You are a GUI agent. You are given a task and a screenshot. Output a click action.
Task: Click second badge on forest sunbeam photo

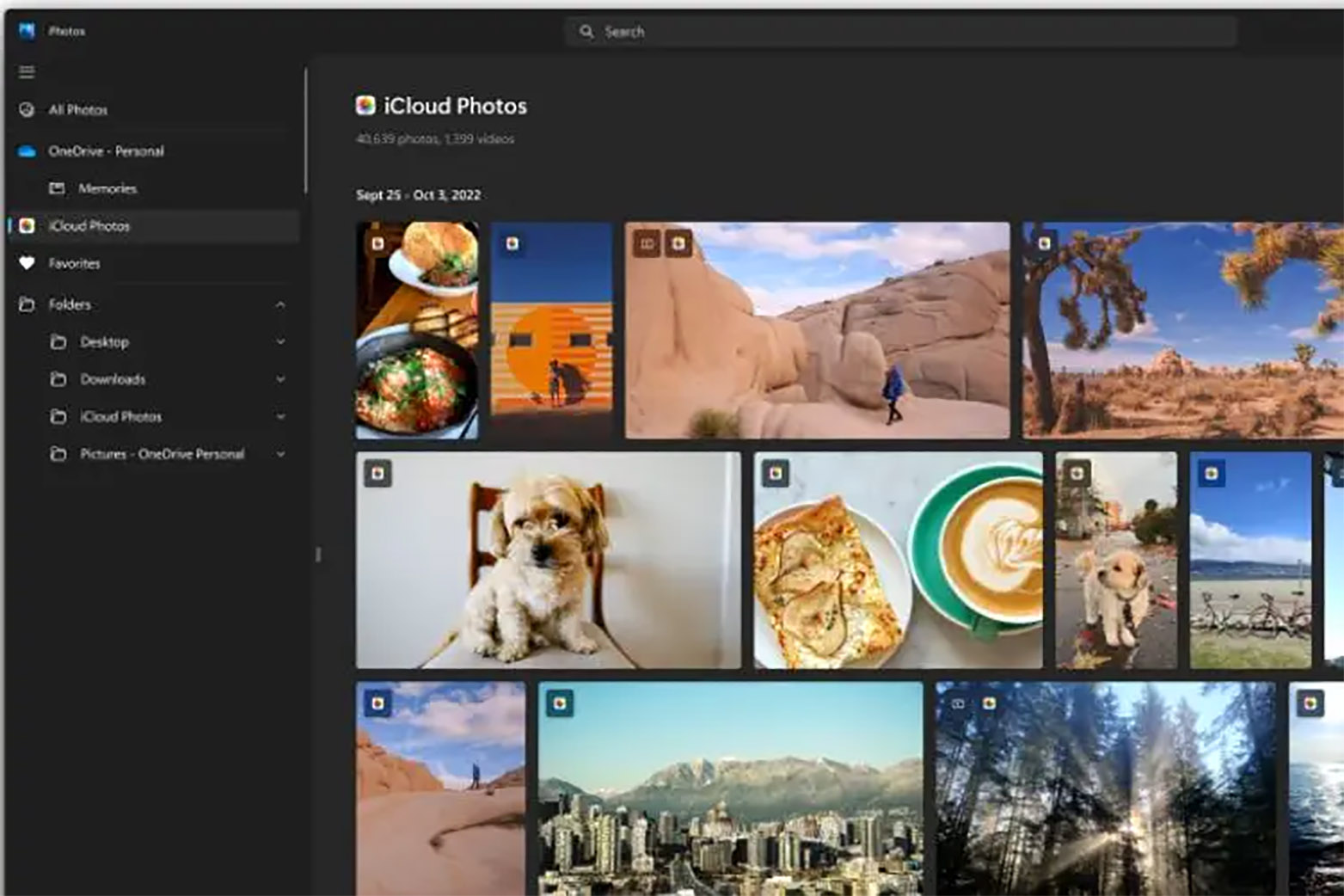pyautogui.click(x=989, y=703)
